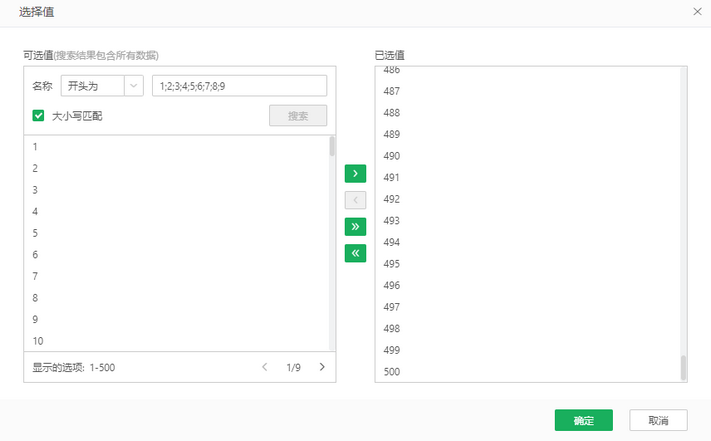Toggle the 大小写匹配 checkbox
The width and height of the screenshot is (711, 441).
[x=39, y=116]
